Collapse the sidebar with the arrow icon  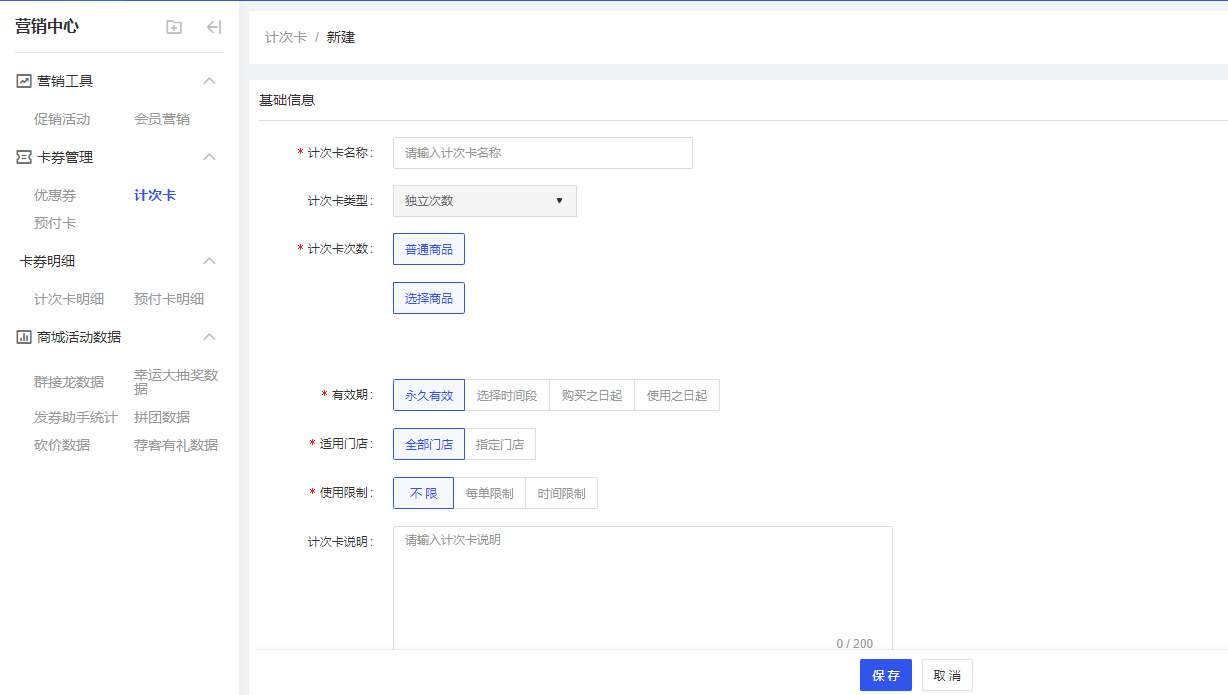(213, 27)
